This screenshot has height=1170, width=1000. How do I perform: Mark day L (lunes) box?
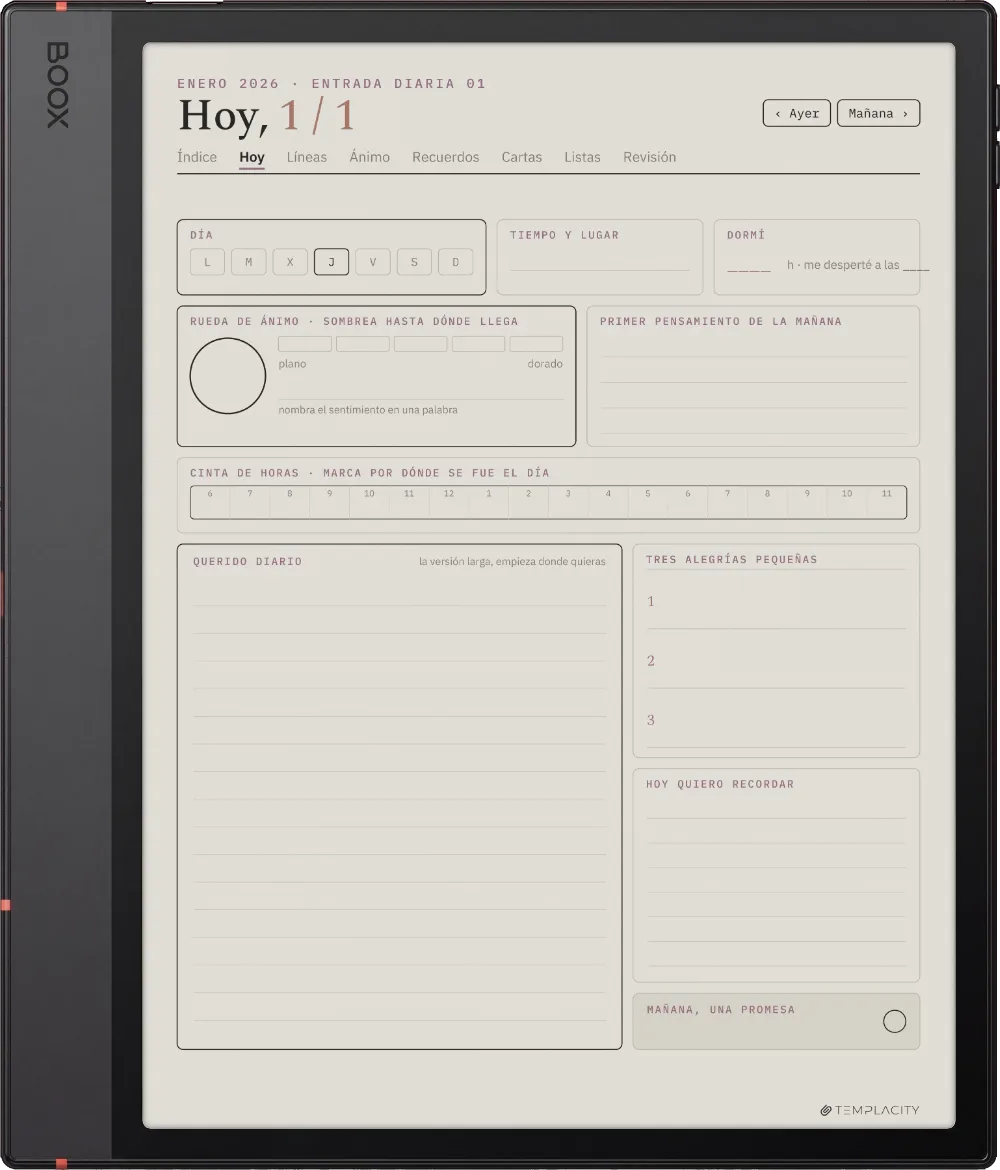[207, 262]
